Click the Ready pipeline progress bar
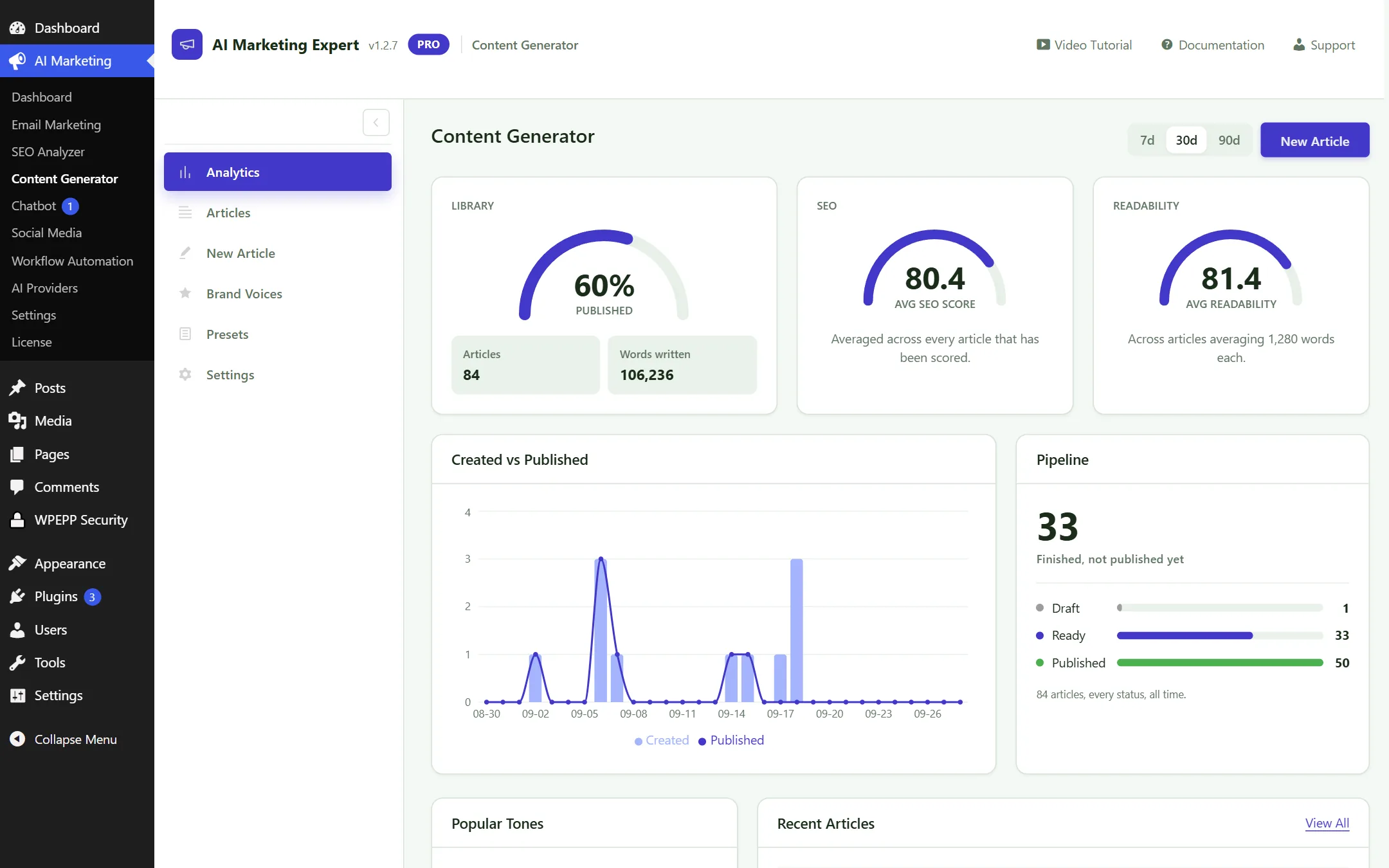 [x=1220, y=635]
